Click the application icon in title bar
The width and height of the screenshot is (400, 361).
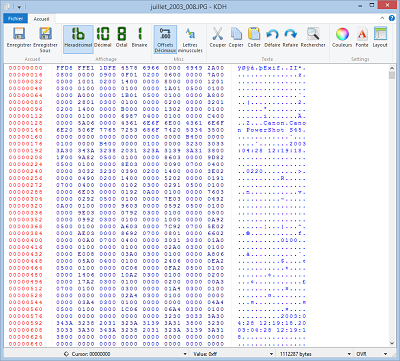[8, 6]
